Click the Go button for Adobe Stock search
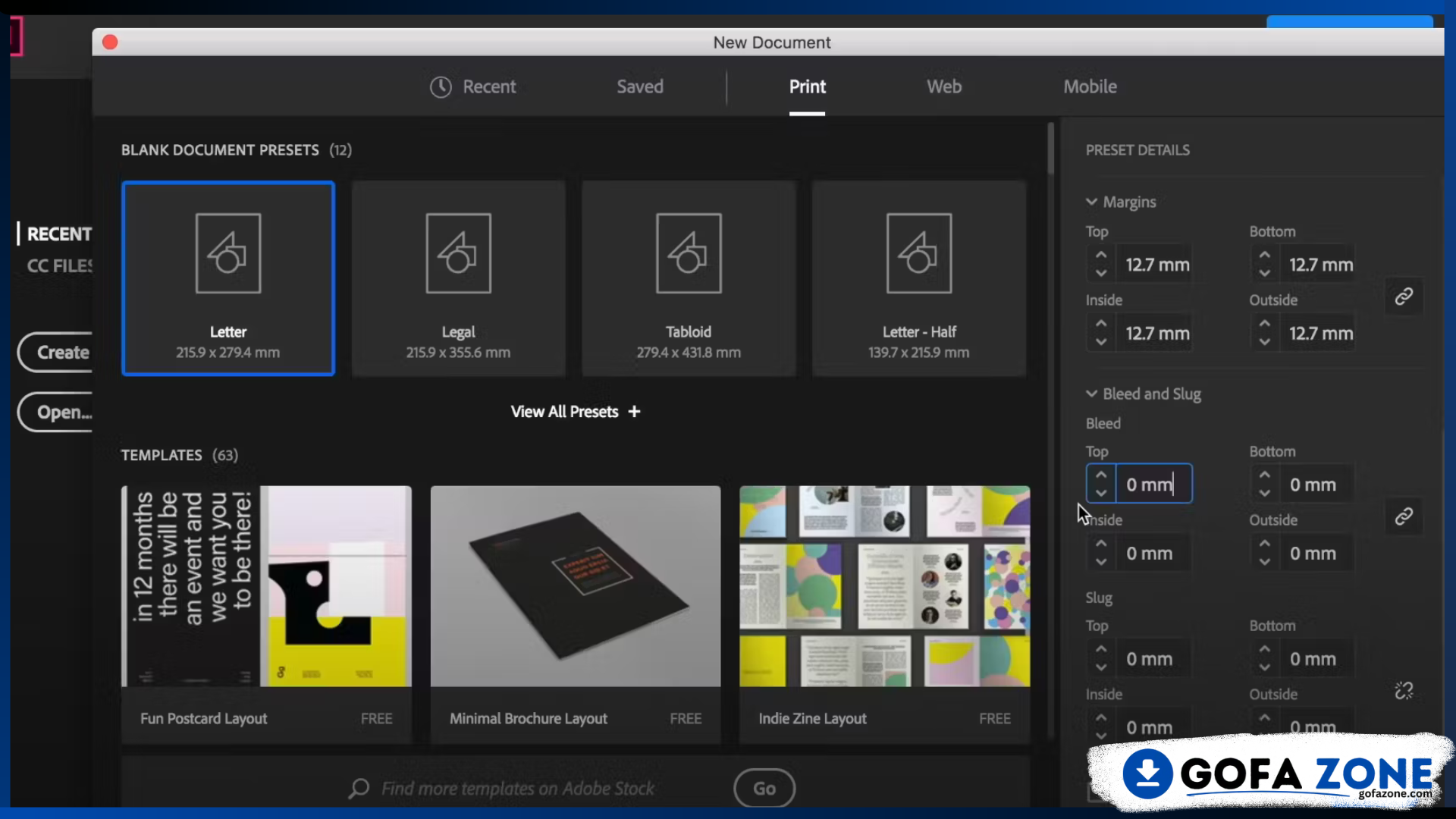Image resolution: width=1456 pixels, height=819 pixels. point(764,789)
